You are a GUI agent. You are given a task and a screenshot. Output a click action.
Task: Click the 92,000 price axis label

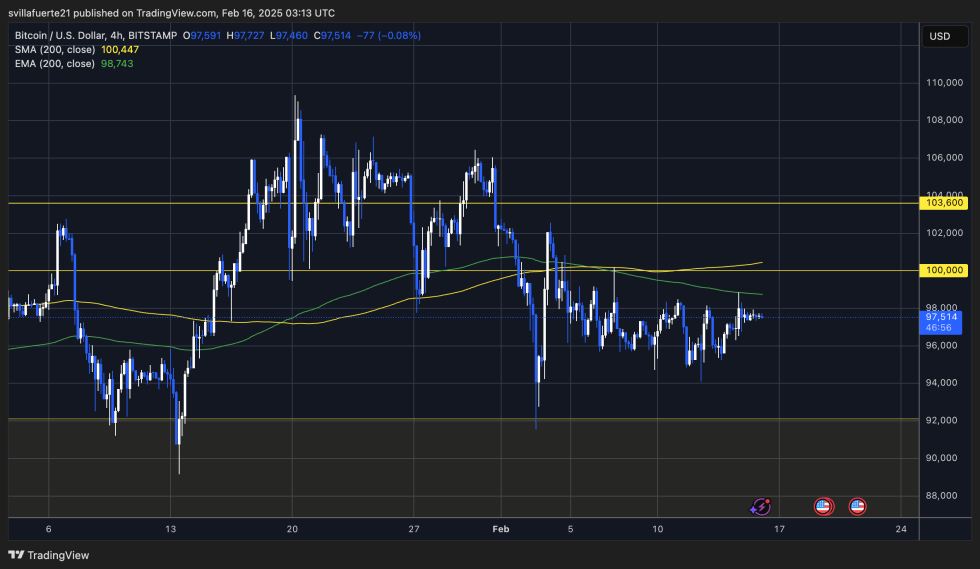click(x=941, y=420)
